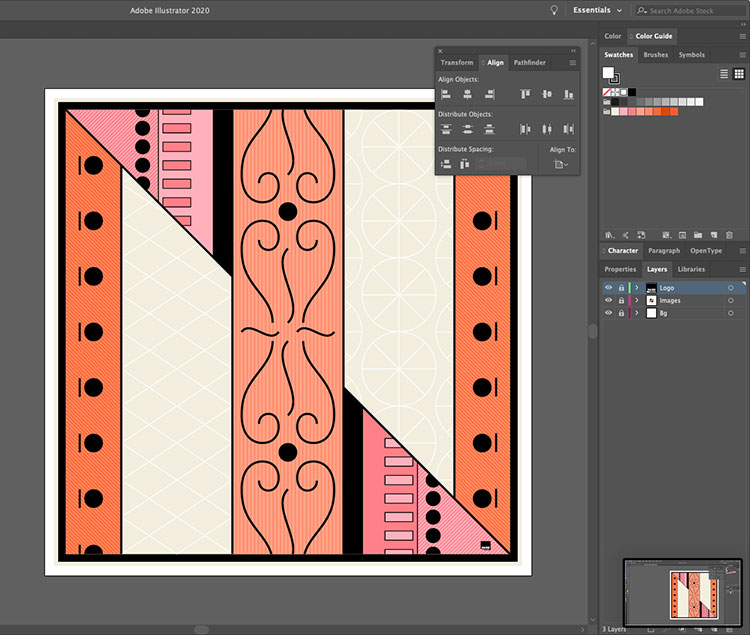This screenshot has width=750, height=635.
Task: Create new color group folder icon
Action: [x=697, y=235]
